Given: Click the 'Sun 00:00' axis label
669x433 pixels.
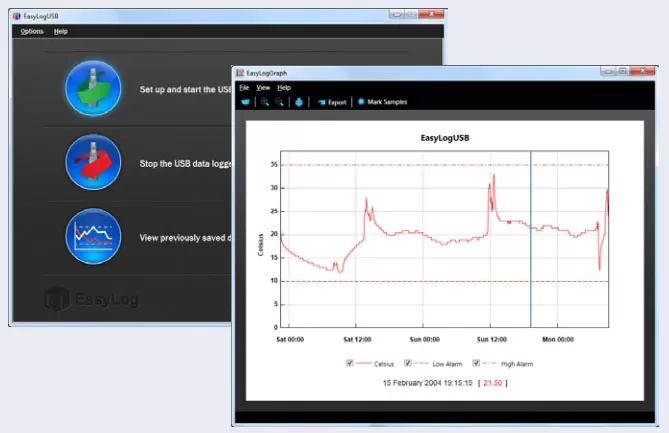Looking at the screenshot, I should pyautogui.click(x=425, y=340).
